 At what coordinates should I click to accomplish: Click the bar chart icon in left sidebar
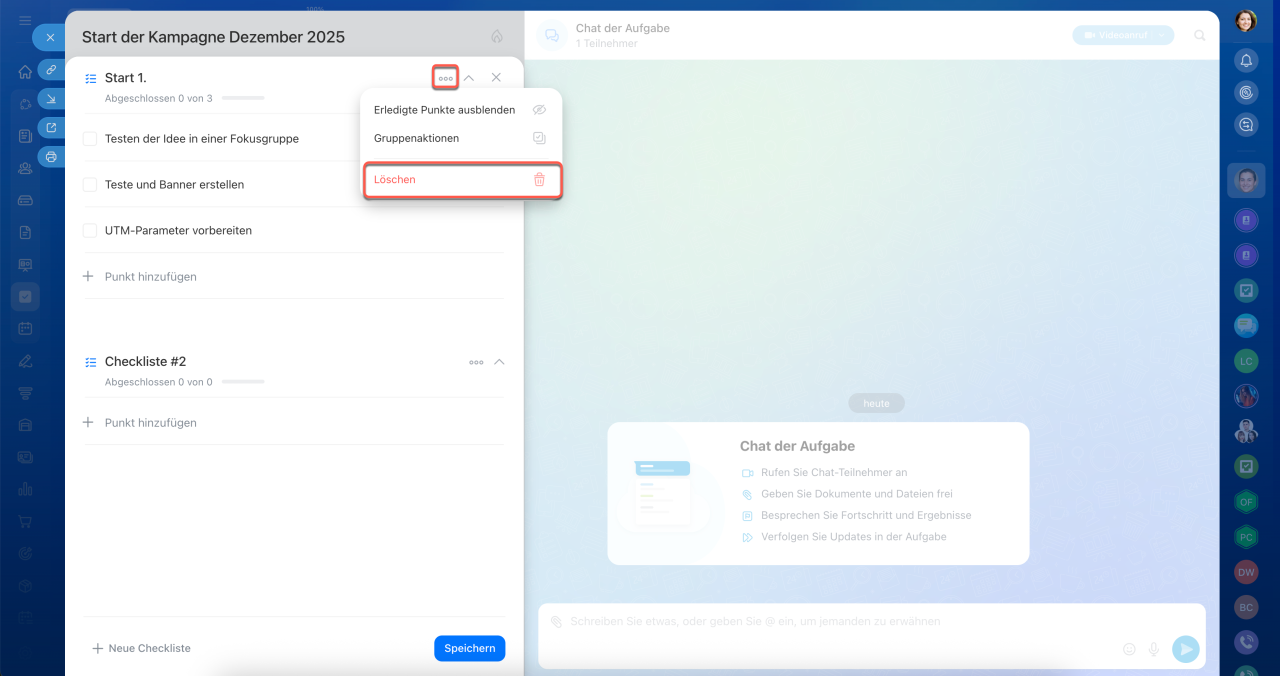[x=25, y=489]
